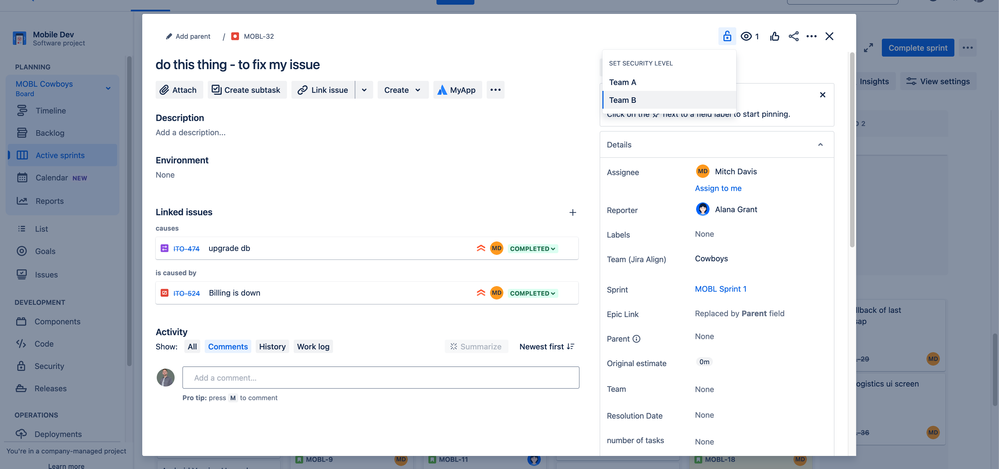Open Backlog in the sidebar
This screenshot has width=999, height=469.
point(62,133)
